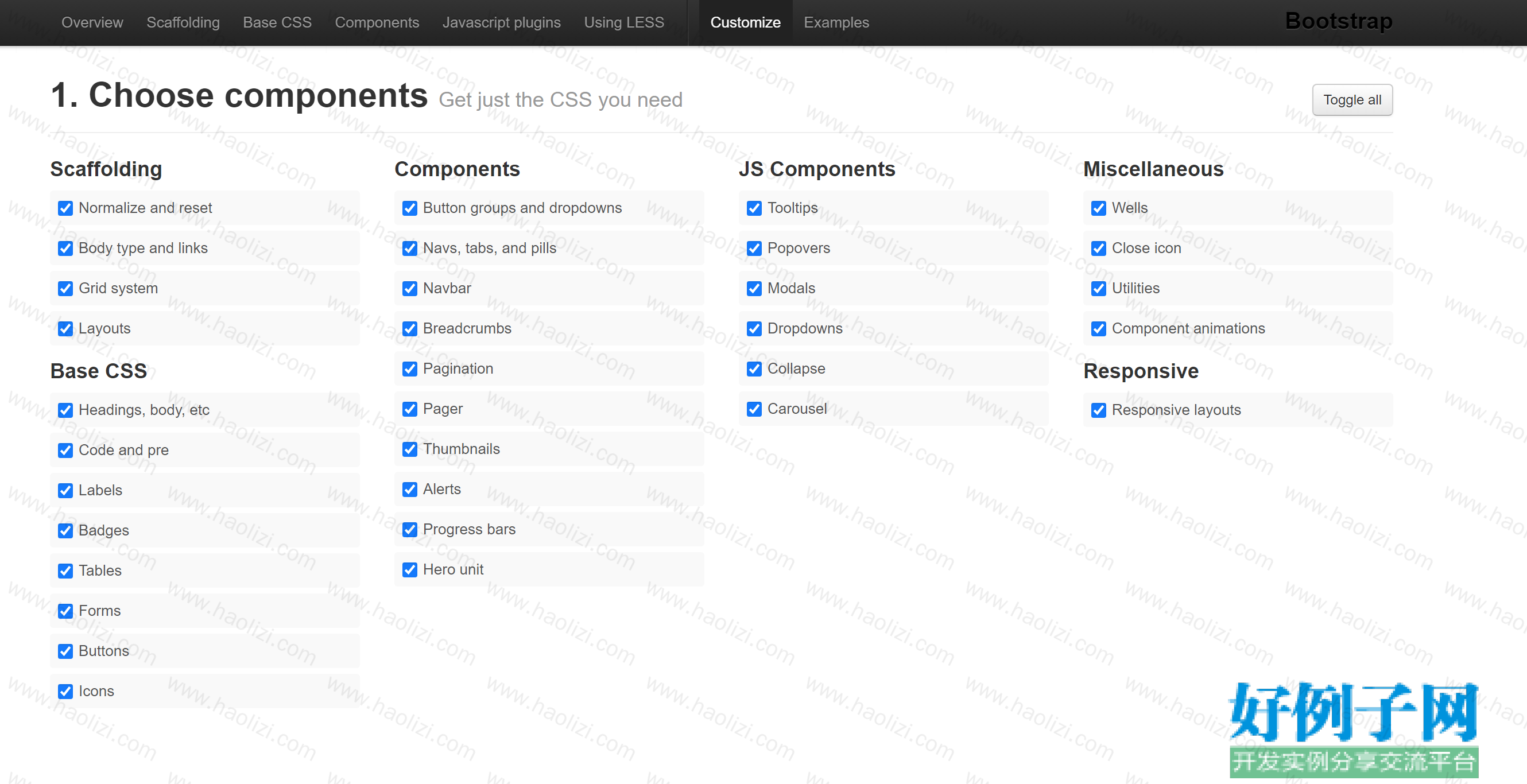Uncheck the Layouts option
This screenshot has width=1527, height=784.
coord(65,329)
